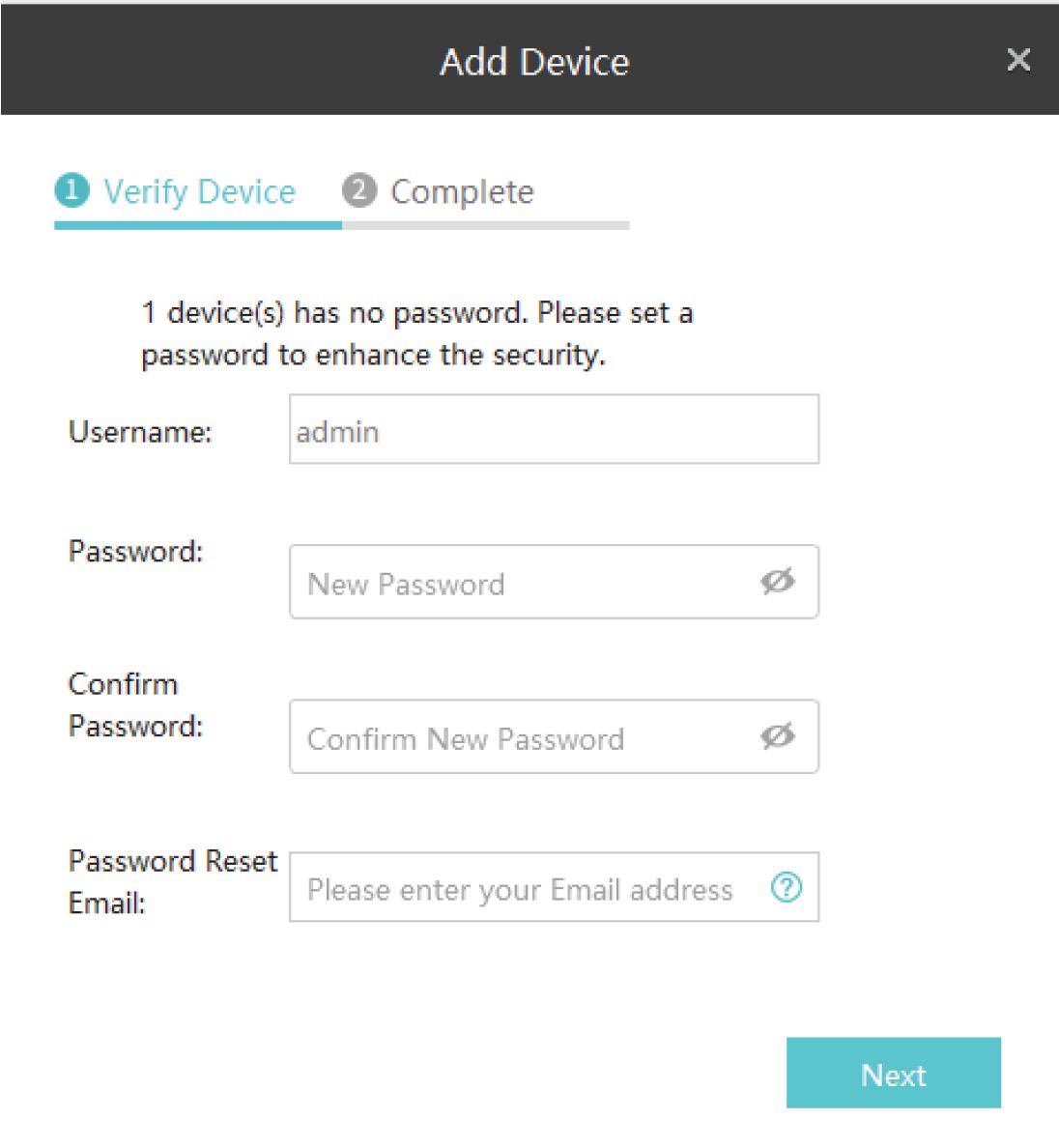
Task: Switch to the Complete step
Action: click(461, 191)
